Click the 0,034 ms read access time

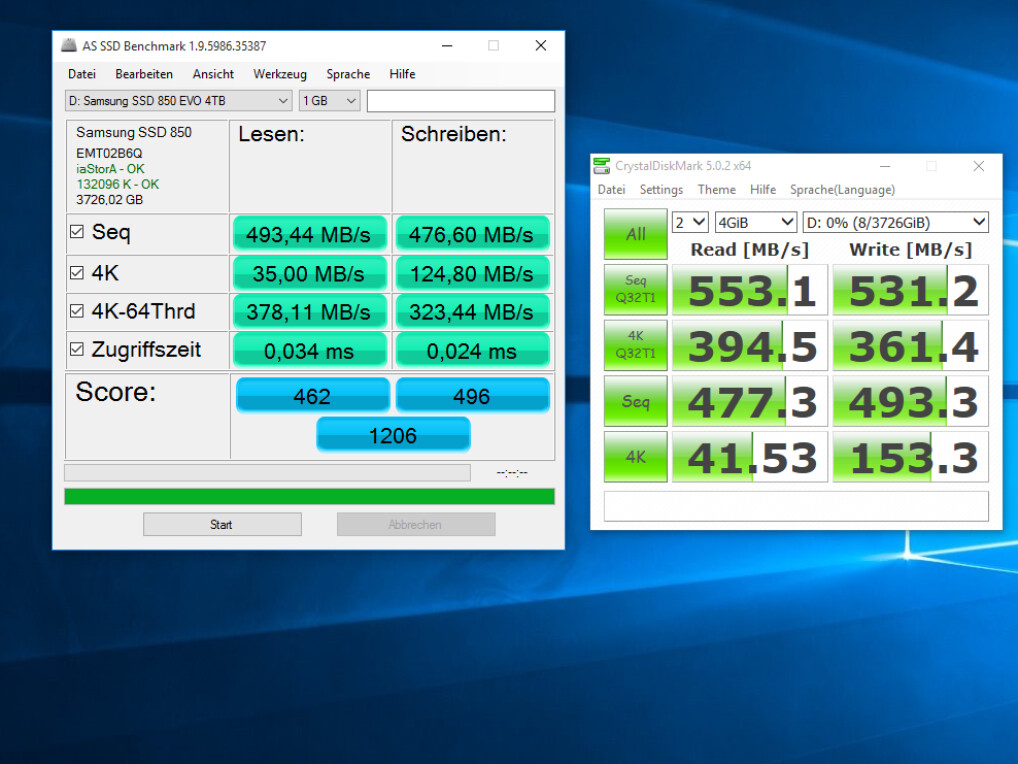[x=309, y=351]
